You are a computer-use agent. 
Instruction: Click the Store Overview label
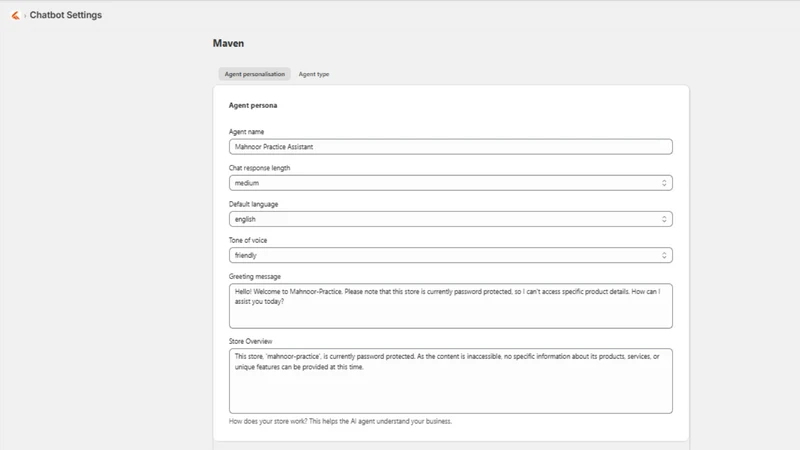[x=251, y=341]
